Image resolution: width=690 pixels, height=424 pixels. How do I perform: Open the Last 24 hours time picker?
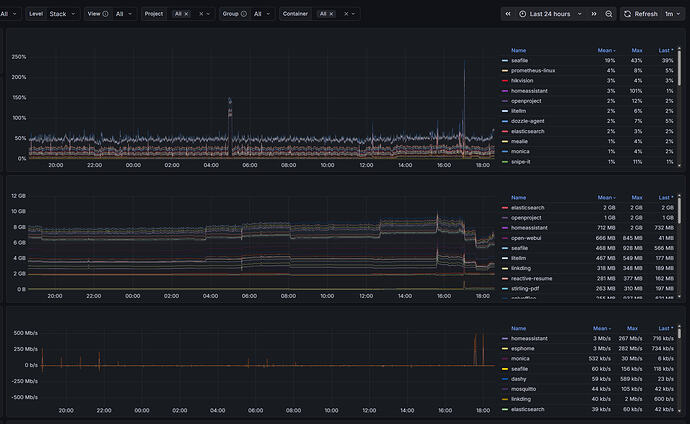click(x=550, y=14)
